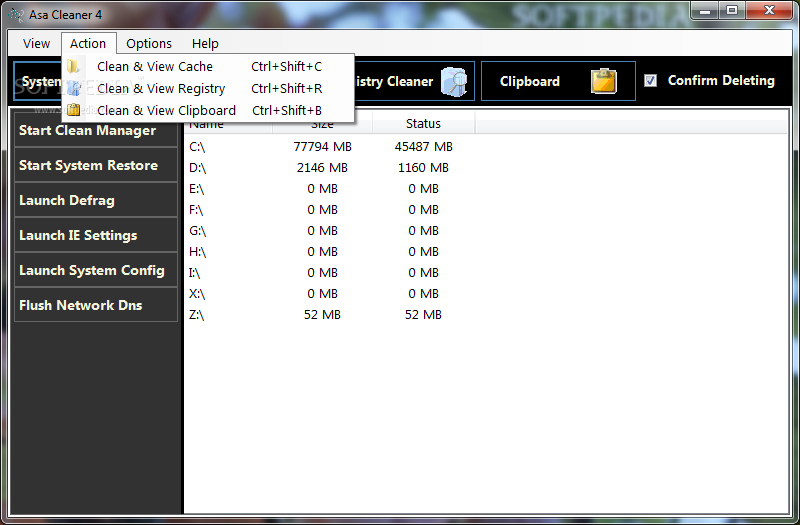Select the F:\ drive row

[485, 210]
